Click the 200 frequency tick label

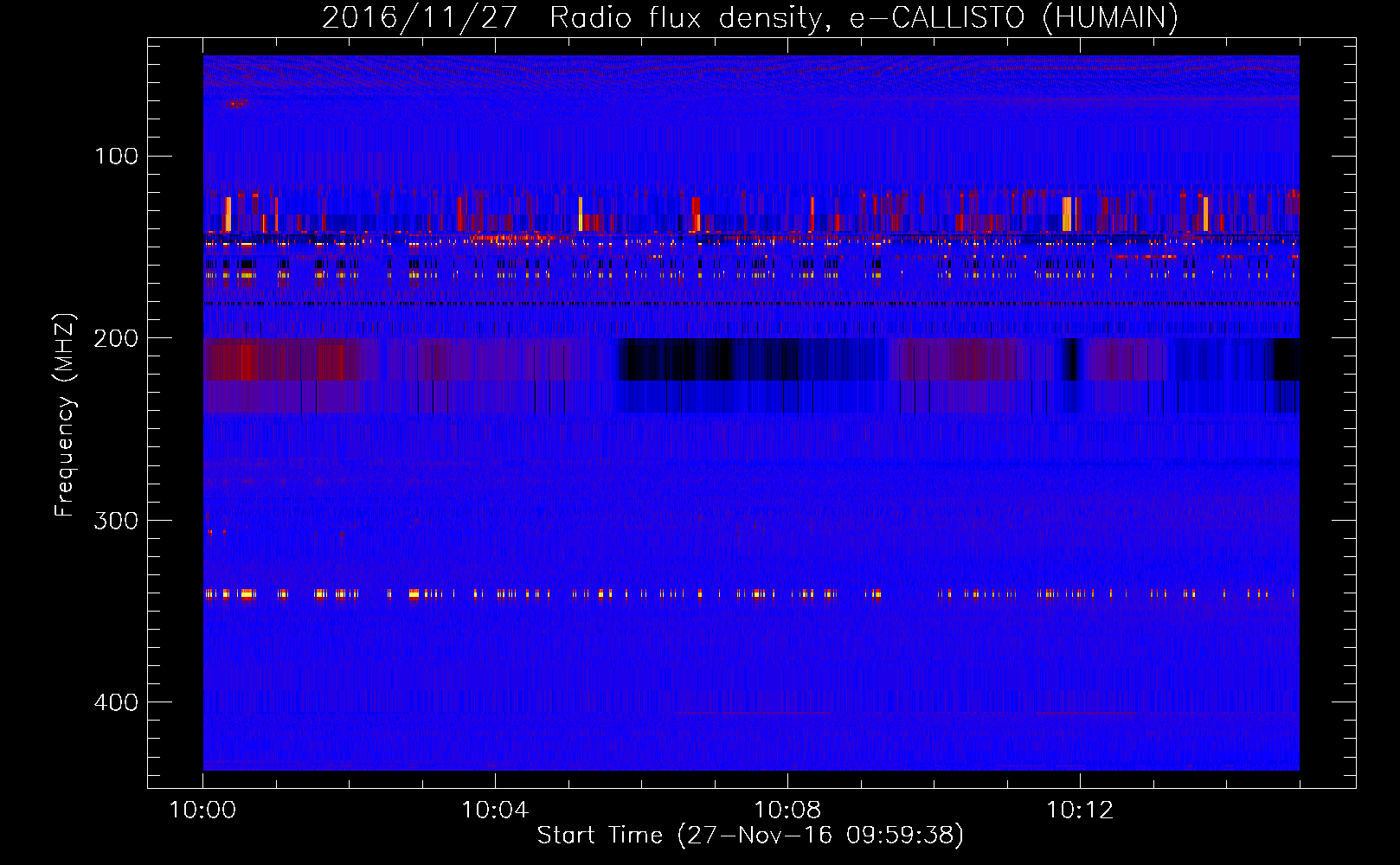tap(116, 338)
